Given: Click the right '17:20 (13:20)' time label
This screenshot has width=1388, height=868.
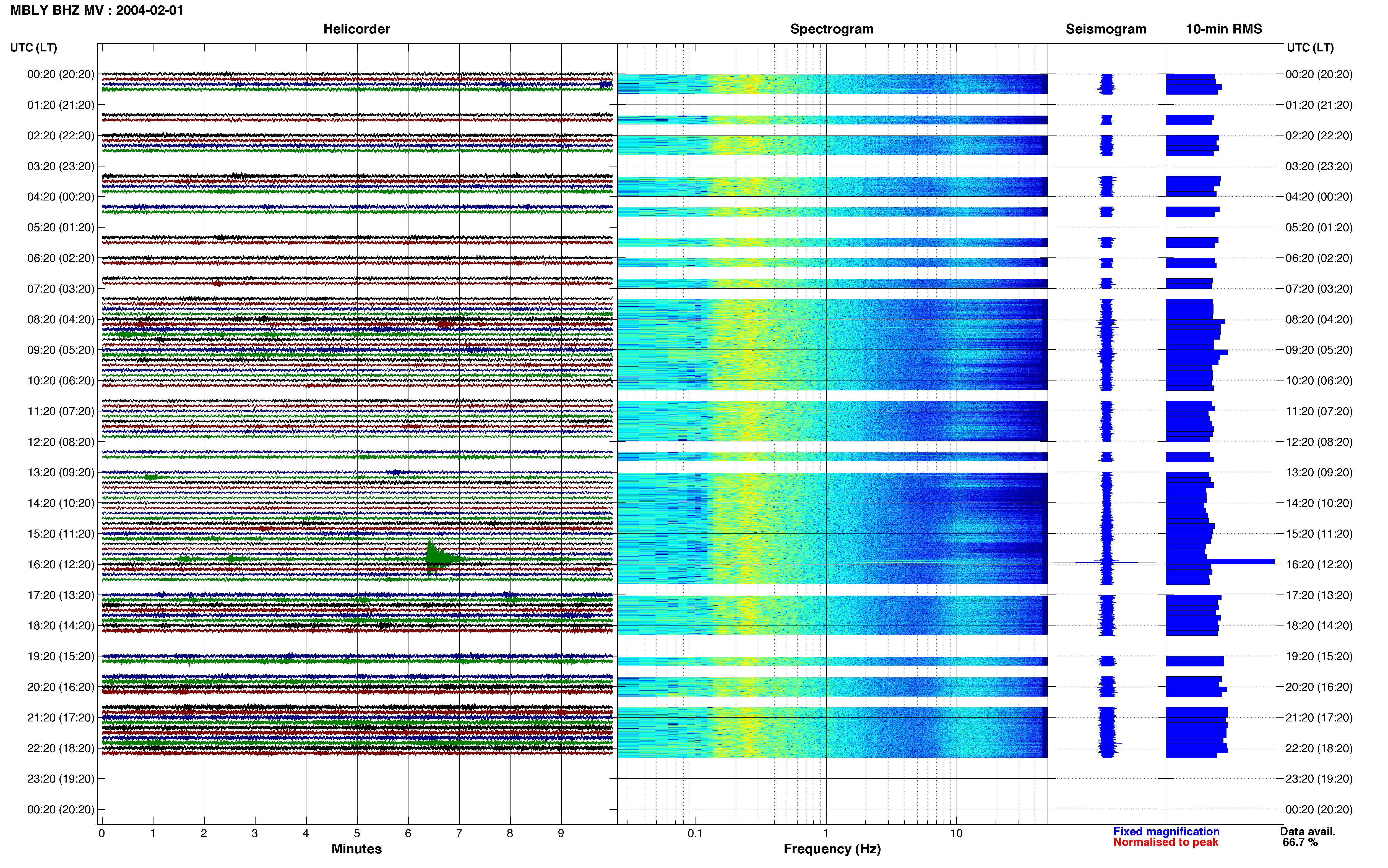Looking at the screenshot, I should 1319,595.
